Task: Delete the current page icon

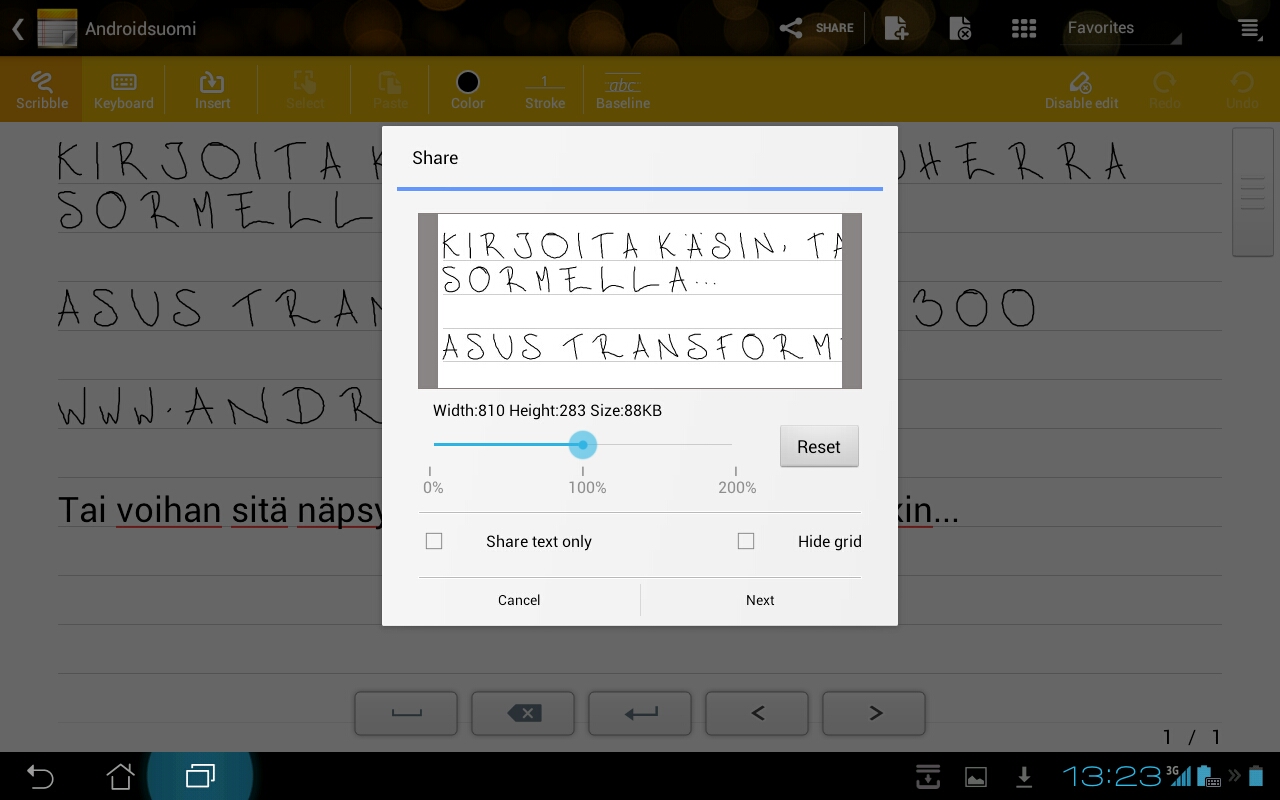Action: 960,28
